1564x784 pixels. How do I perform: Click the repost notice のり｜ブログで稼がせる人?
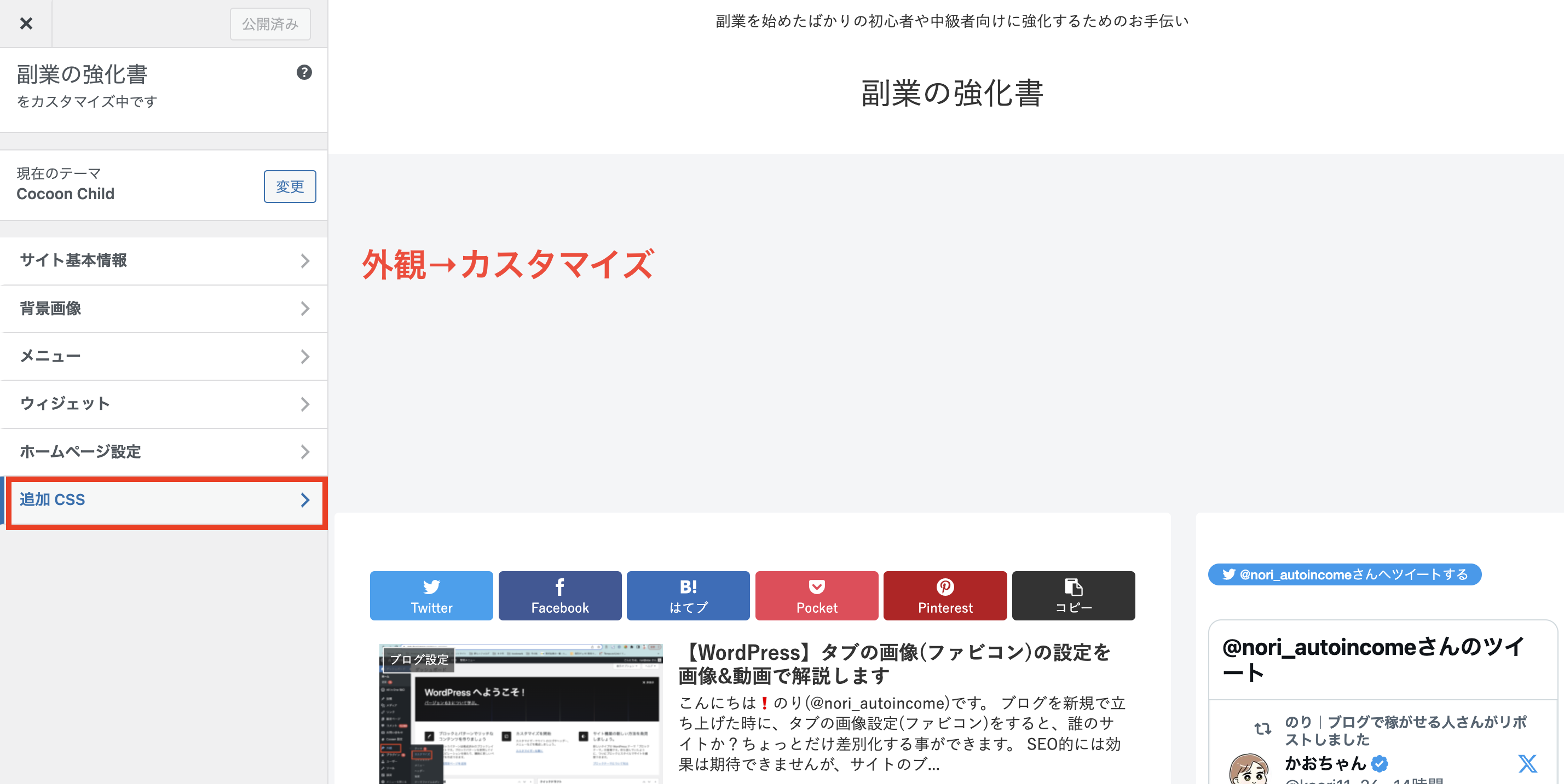pyautogui.click(x=1405, y=730)
